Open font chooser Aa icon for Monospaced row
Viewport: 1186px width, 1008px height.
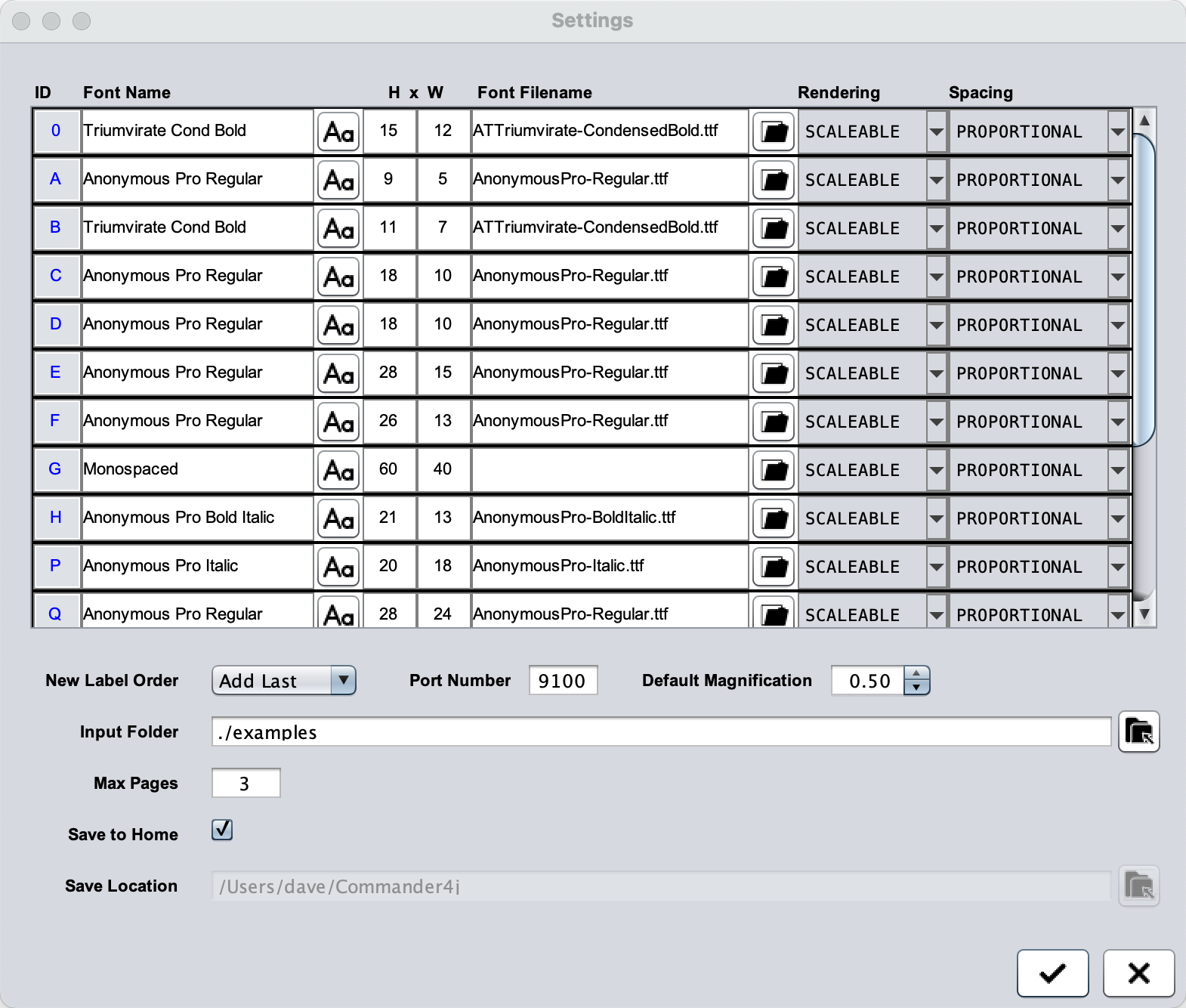(x=338, y=470)
